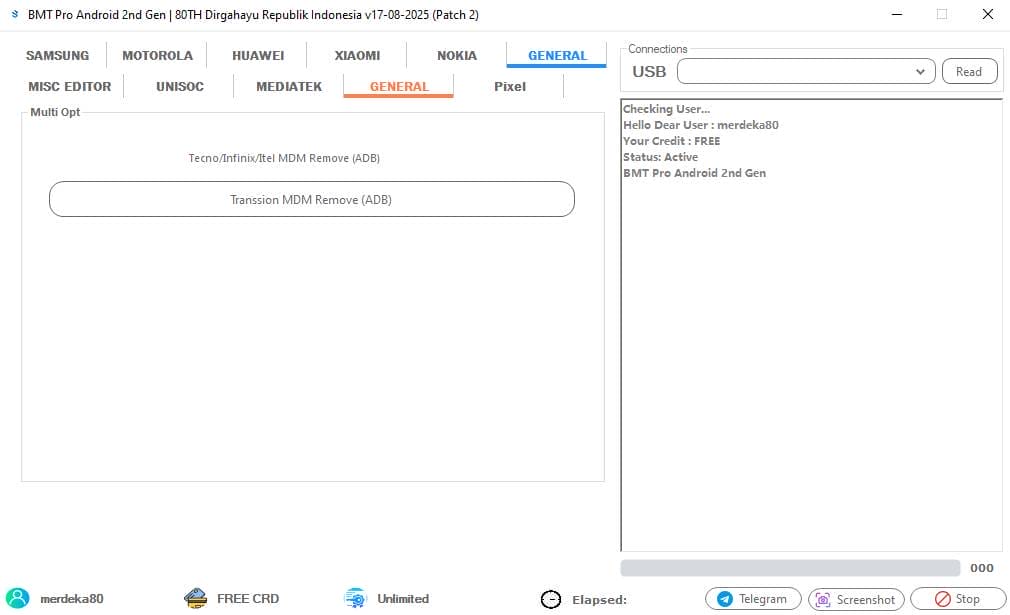
Task: Select the HUAWEI tab
Action: point(258,56)
